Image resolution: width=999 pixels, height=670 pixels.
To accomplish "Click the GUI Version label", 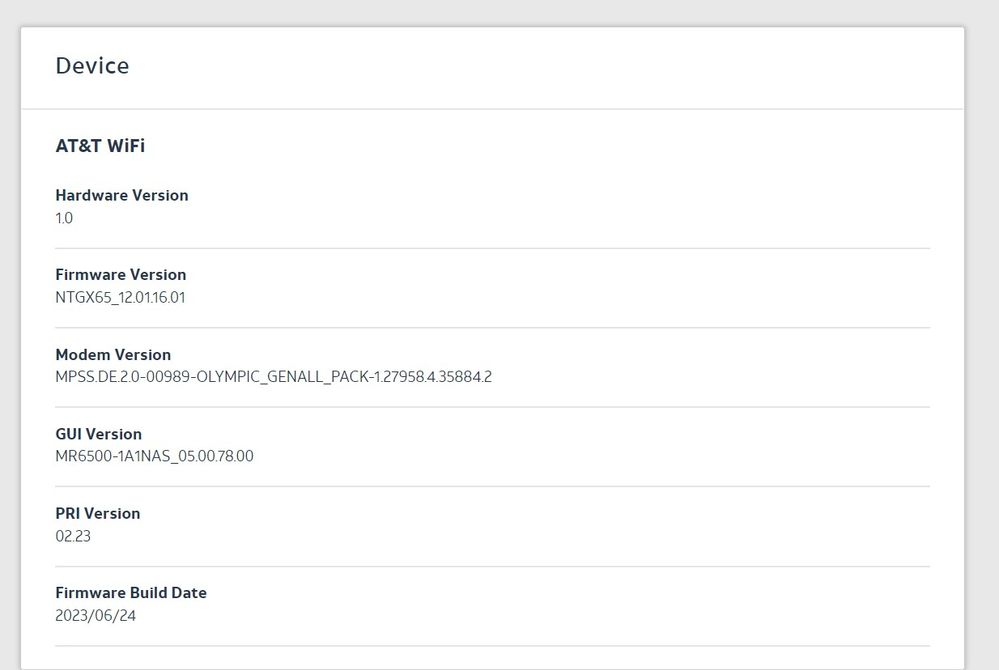I will 99,434.
